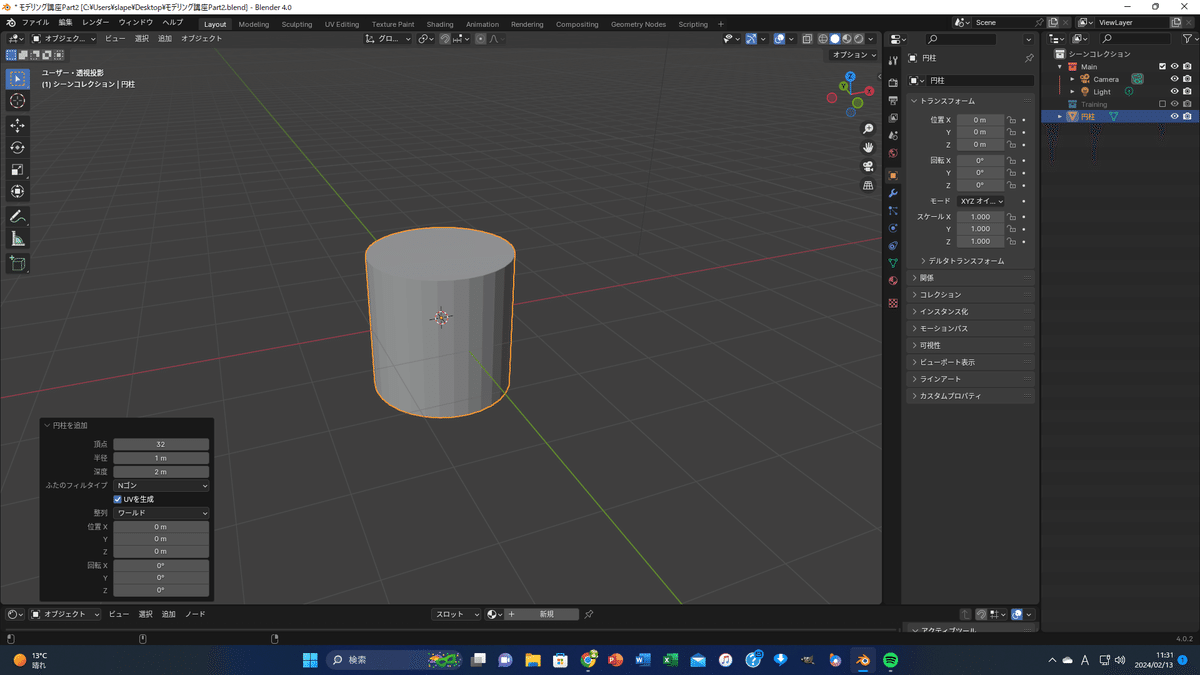Open the オプション dropdown
1200x675 pixels.
click(854, 55)
